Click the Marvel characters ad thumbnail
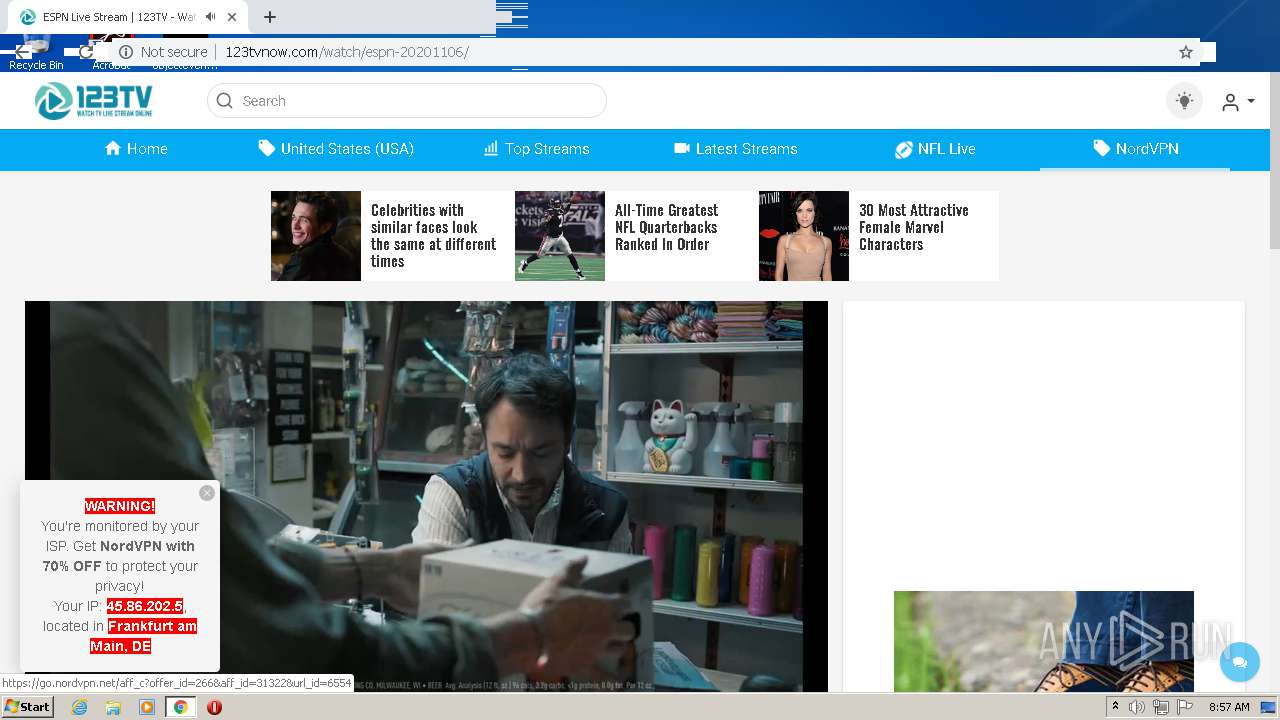The image size is (1280, 720). pyautogui.click(x=804, y=236)
